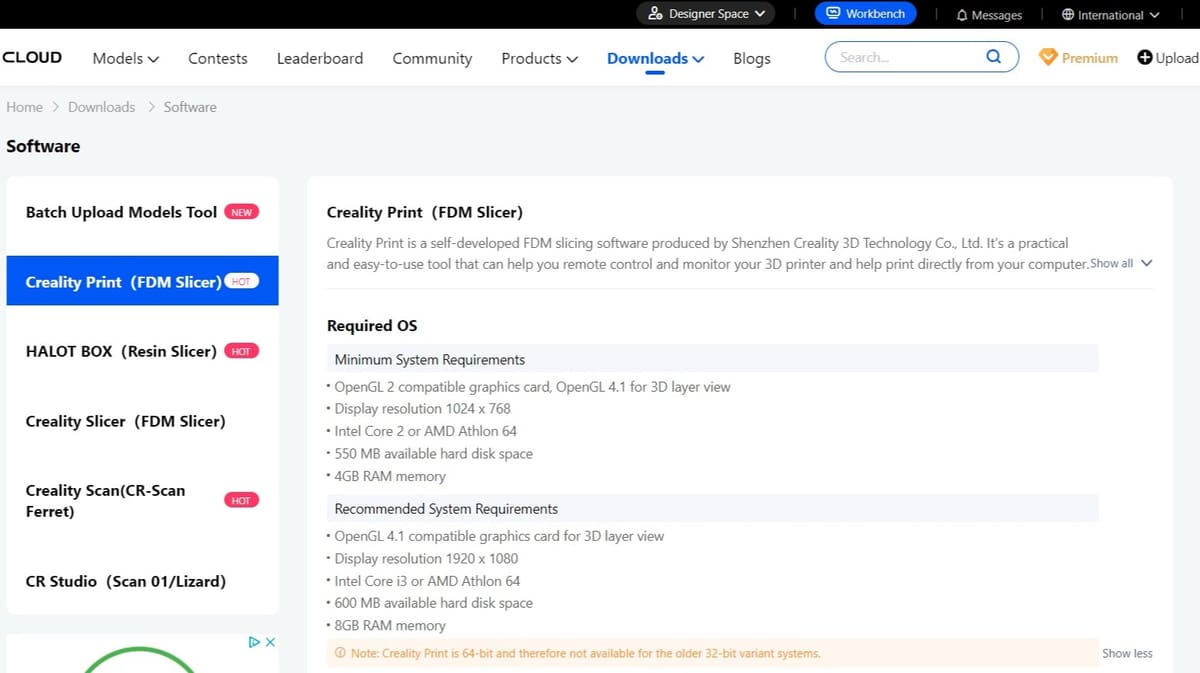
Task: Collapse requirements with Show less
Action: coord(1127,653)
